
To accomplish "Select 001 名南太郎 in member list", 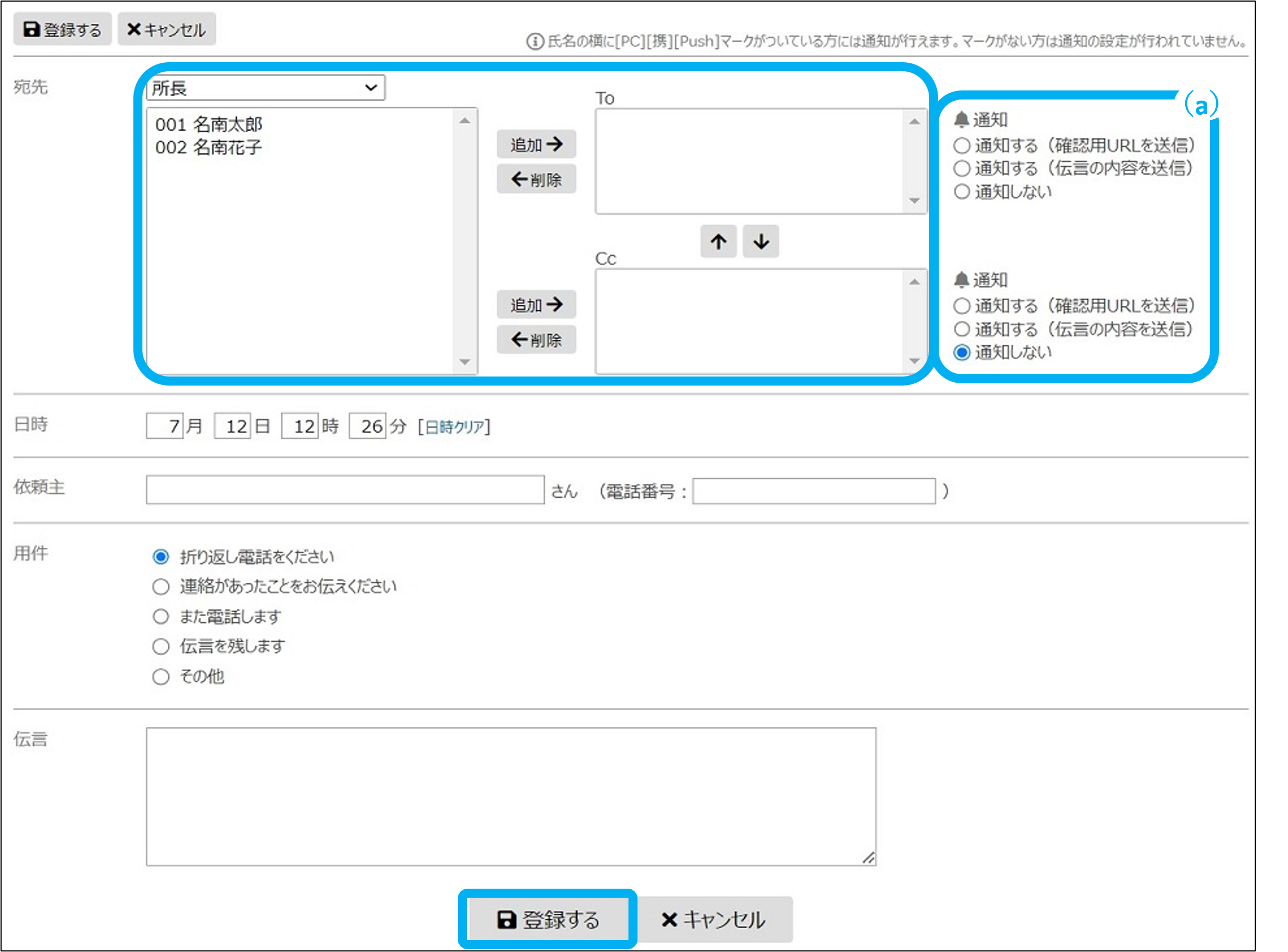I will [209, 124].
